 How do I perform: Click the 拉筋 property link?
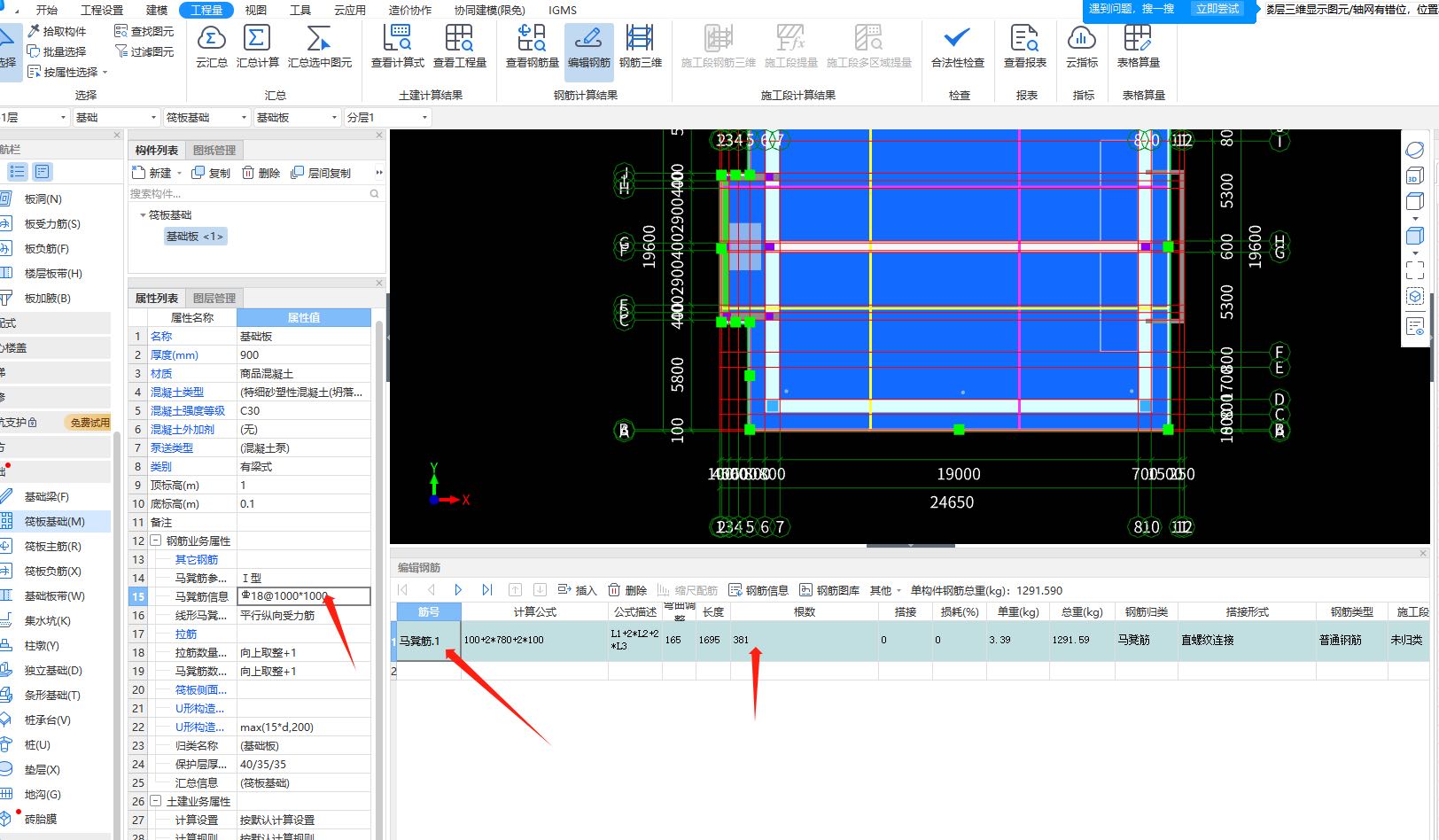coord(186,634)
